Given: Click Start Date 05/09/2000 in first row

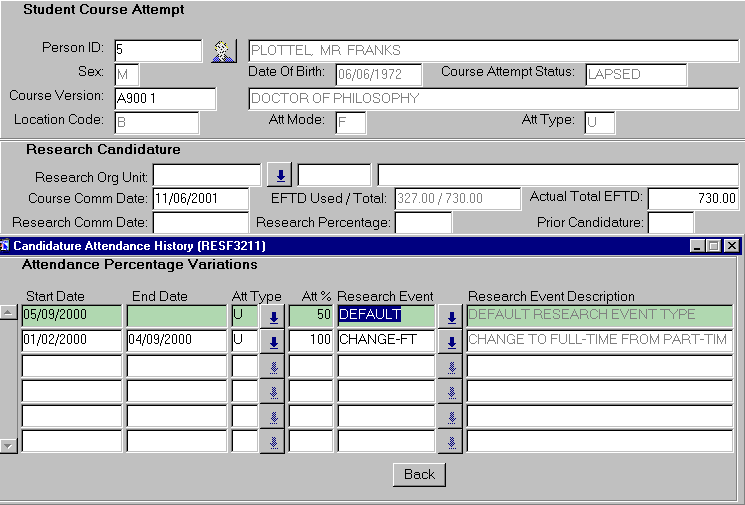Looking at the screenshot, I should click(72, 315).
